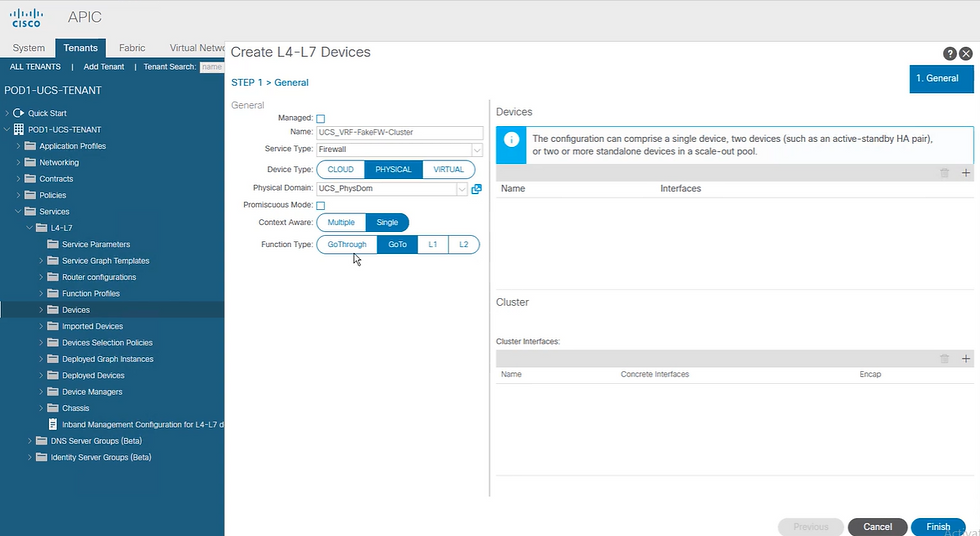Toggle the Managed checkbox

[321, 119]
